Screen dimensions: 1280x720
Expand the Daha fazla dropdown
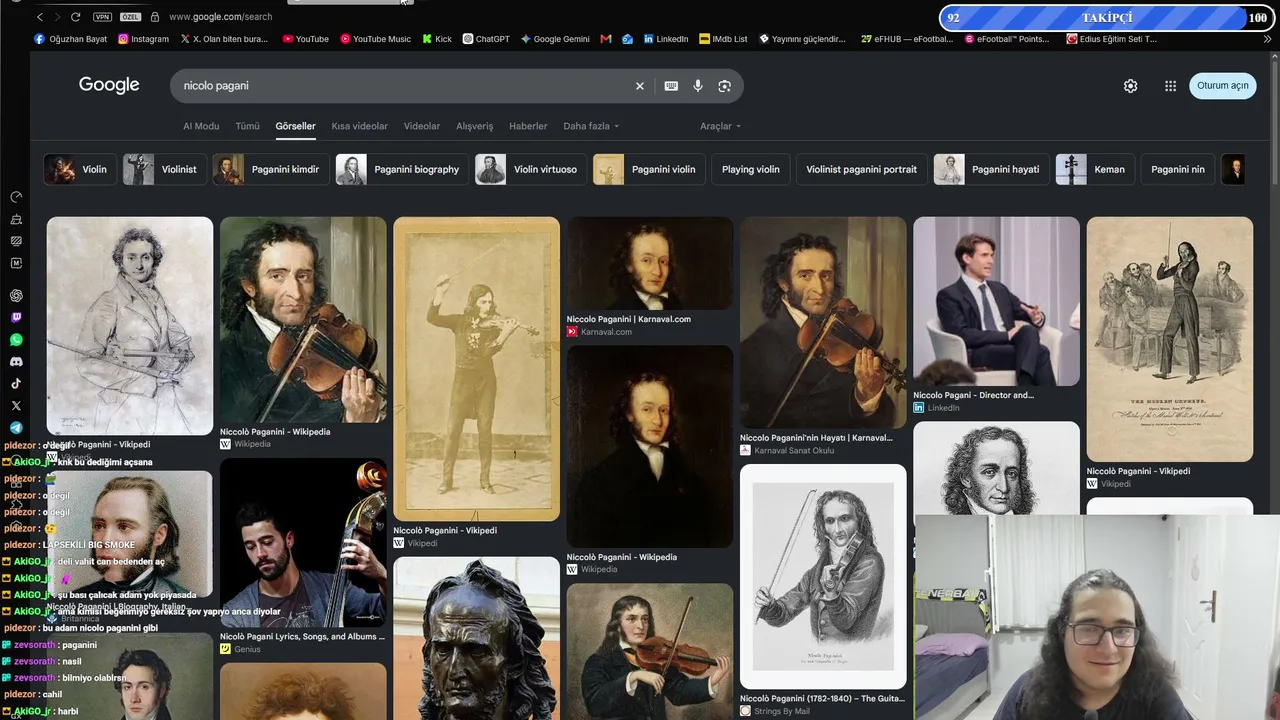591,126
